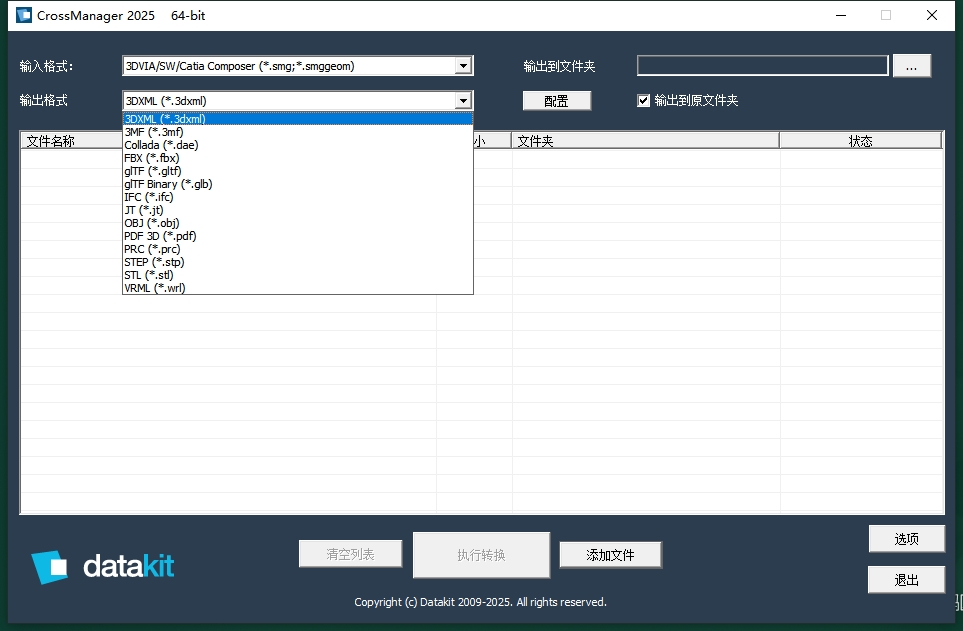Viewport: 963px width, 631px height.
Task: Click the 清空列表 clear list button
Action: coord(350,554)
